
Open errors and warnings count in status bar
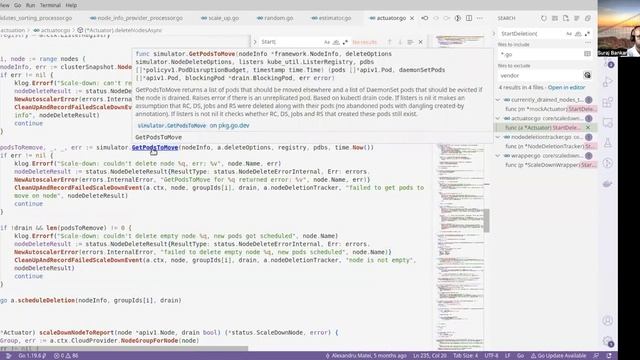pos(66,356)
